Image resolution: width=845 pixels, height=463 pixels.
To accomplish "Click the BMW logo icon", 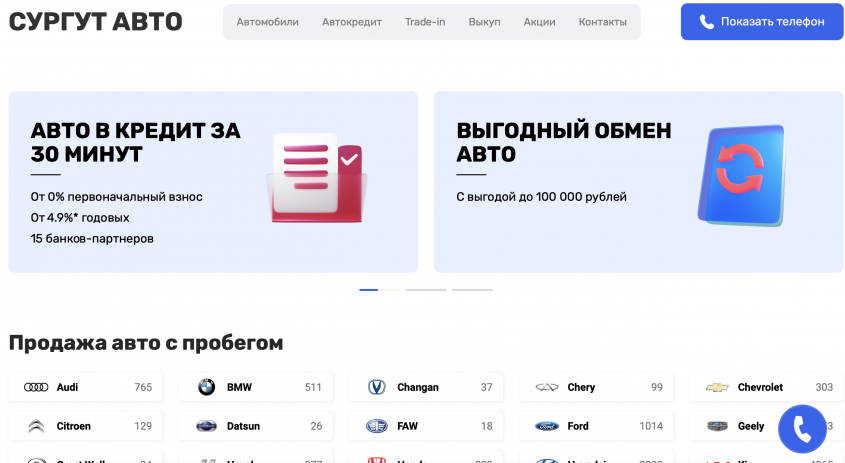I will [x=206, y=387].
